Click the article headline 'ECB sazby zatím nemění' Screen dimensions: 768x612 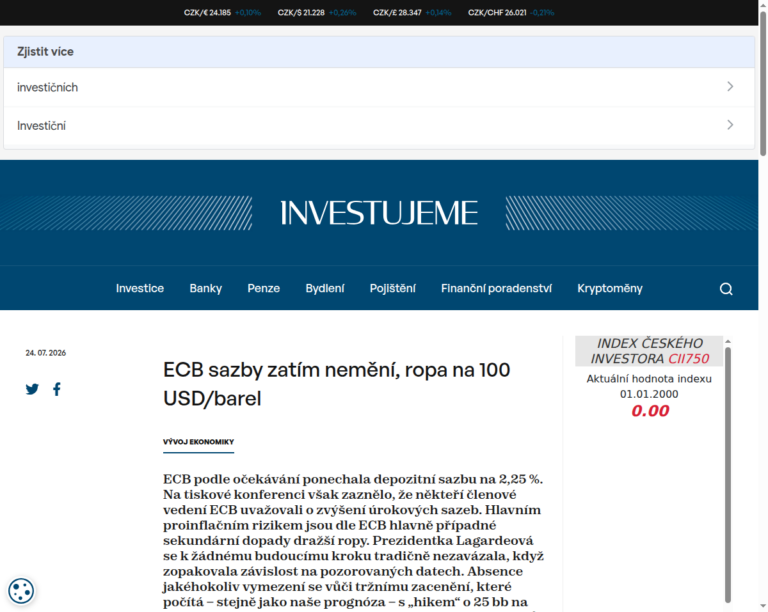pyautogui.click(x=336, y=384)
